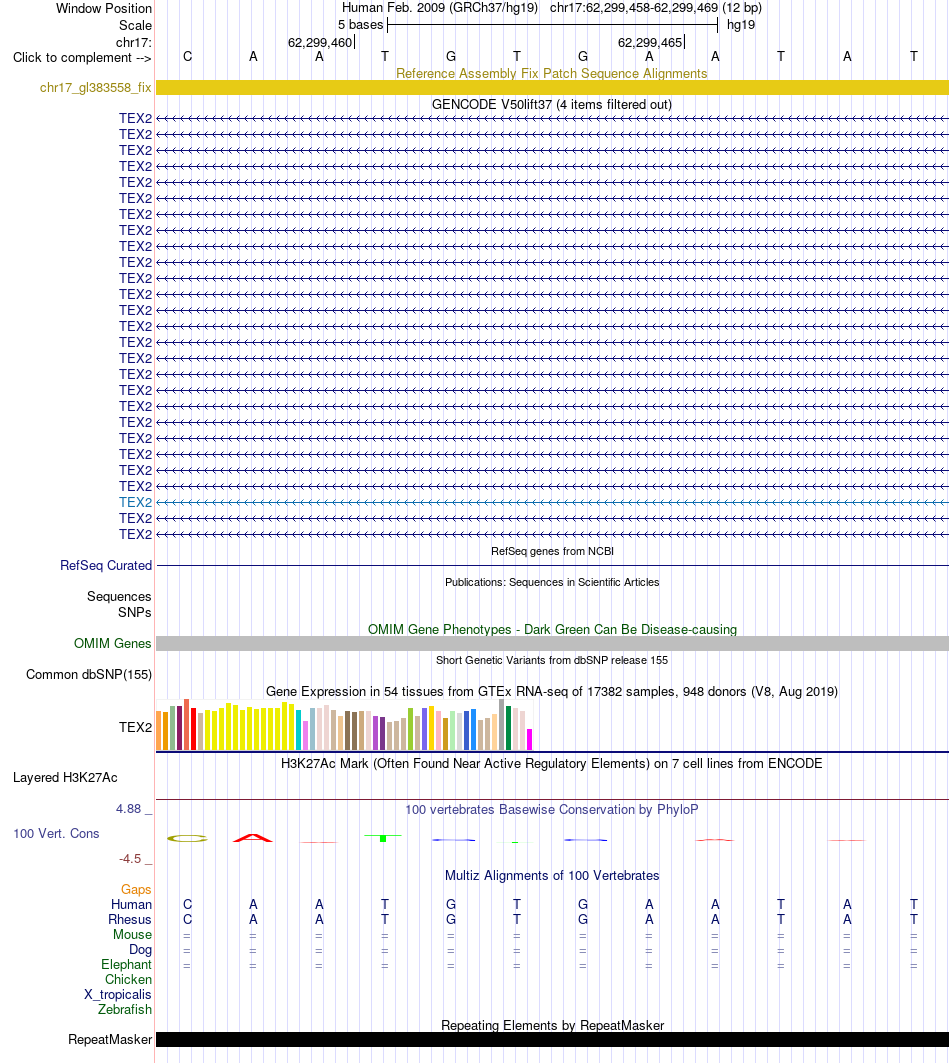Click the 'Scale' label
This screenshot has width=950, height=1063.
pyautogui.click(x=135, y=25)
